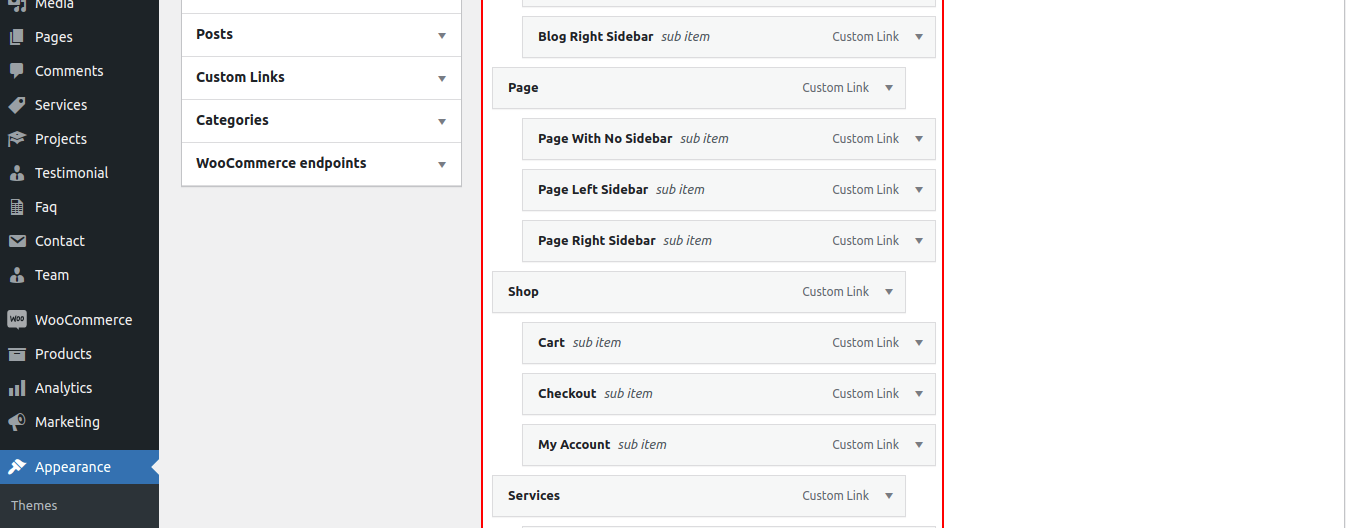Expand the Posts accordion section

tap(442, 35)
